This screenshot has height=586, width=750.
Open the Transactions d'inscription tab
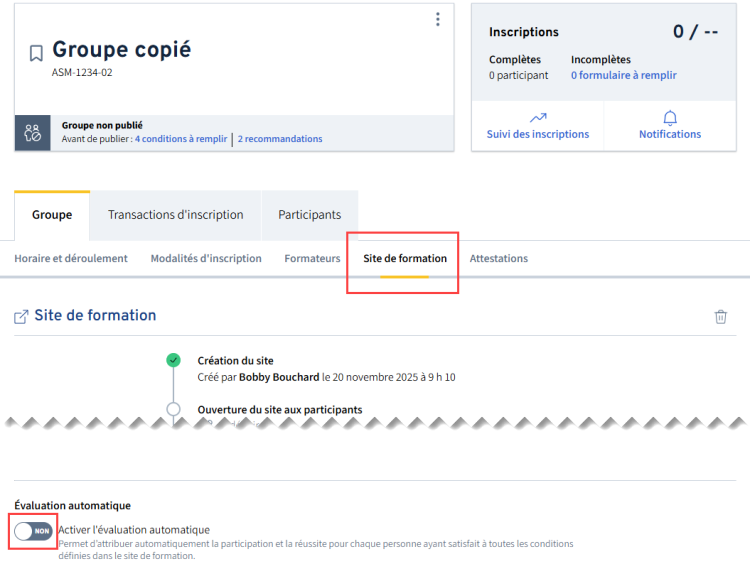tap(175, 215)
